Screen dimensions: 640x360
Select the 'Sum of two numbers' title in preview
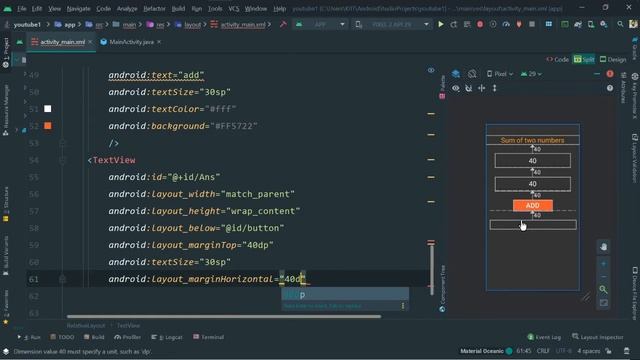coord(533,140)
